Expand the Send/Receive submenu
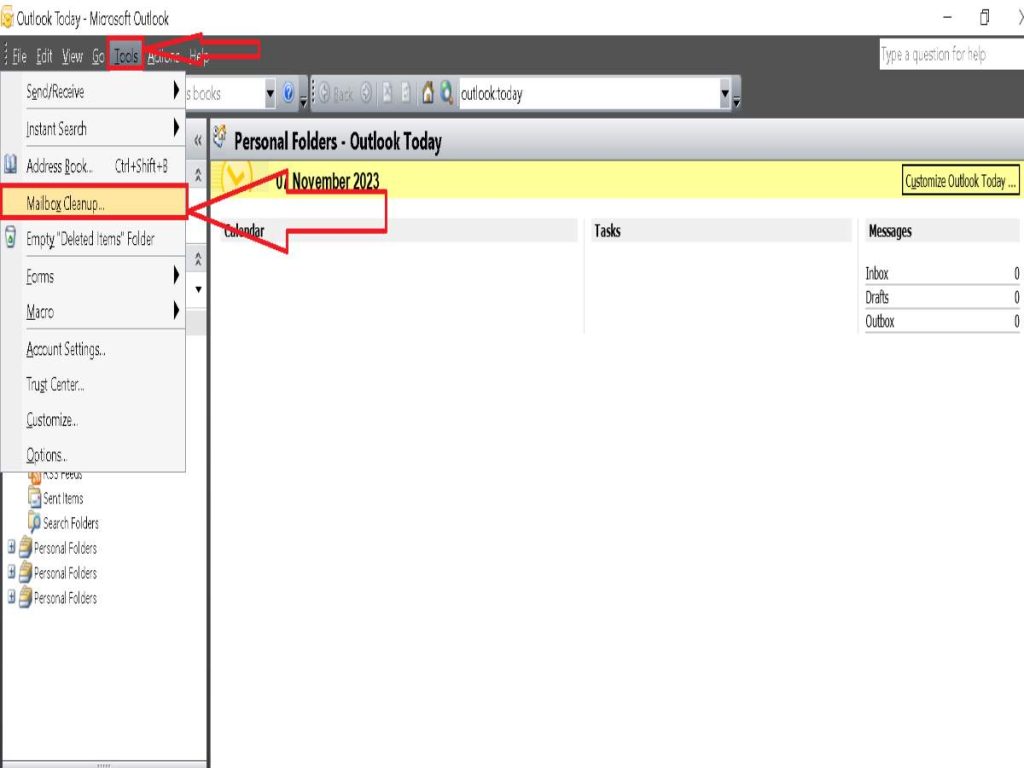 [x=176, y=91]
